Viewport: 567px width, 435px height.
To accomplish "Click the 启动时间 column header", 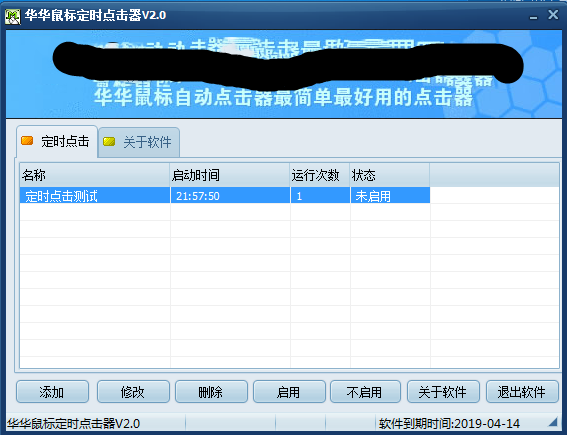I will pos(230,175).
